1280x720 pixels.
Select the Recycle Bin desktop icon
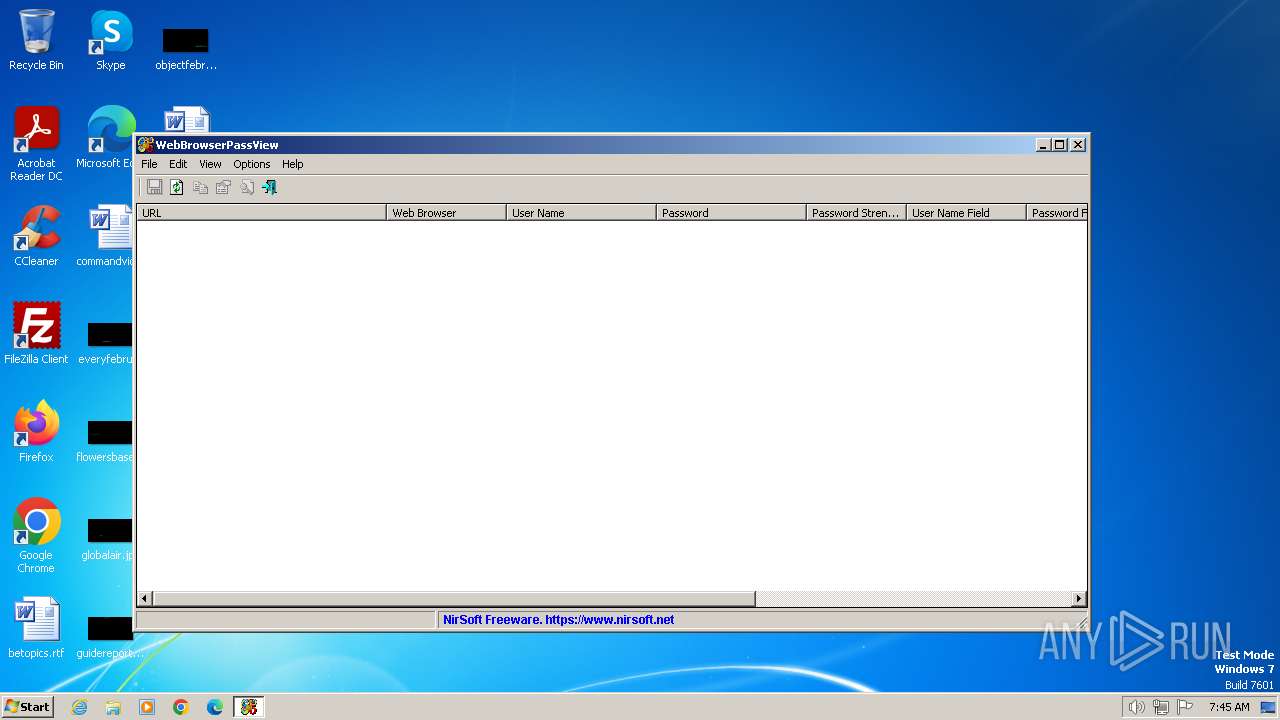coord(36,40)
